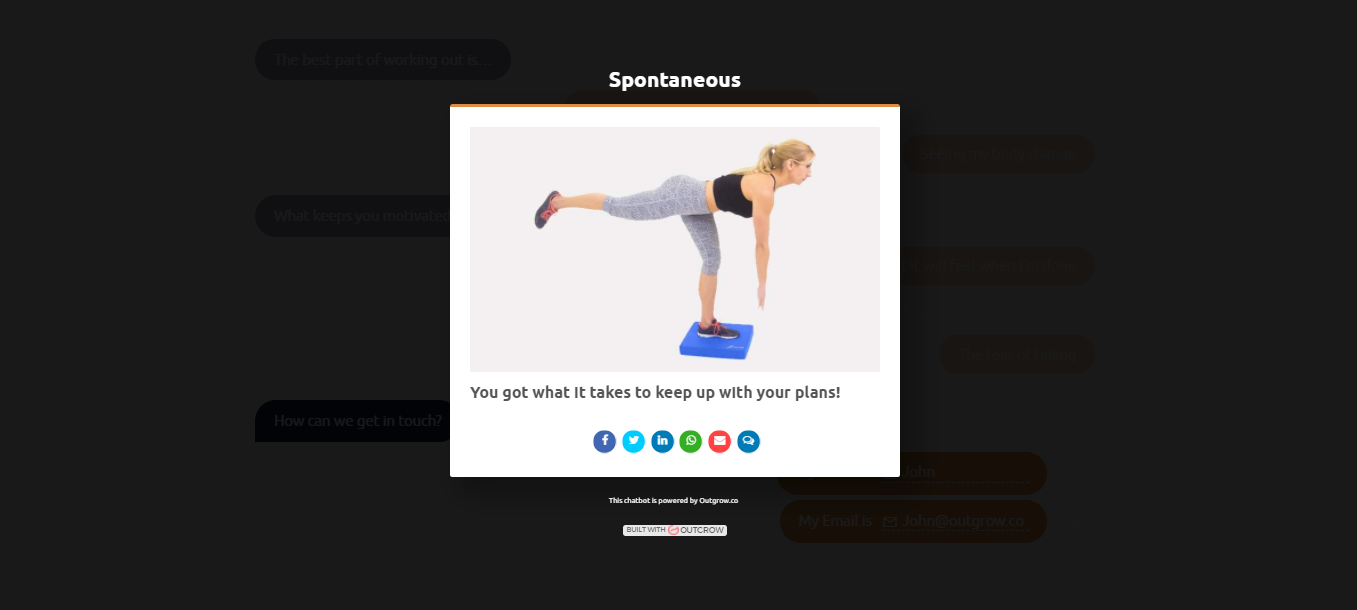Share the result by email icon
Image resolution: width=1357 pixels, height=610 pixels.
point(720,441)
